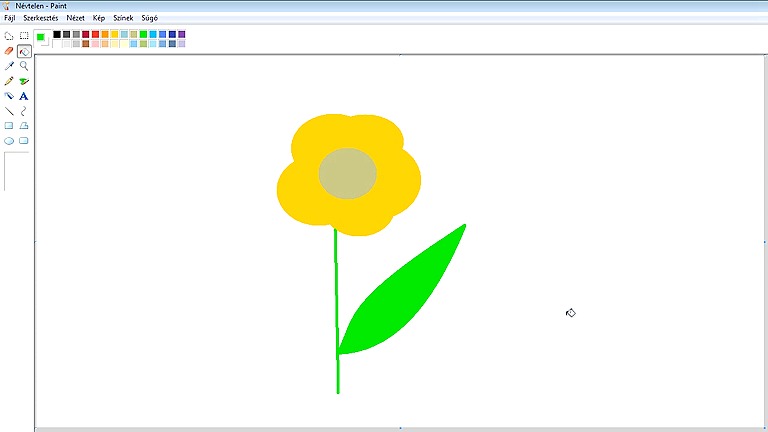The height and width of the screenshot is (432, 768).
Task: Click the flower's beige center on canvas
Action: coord(347,173)
